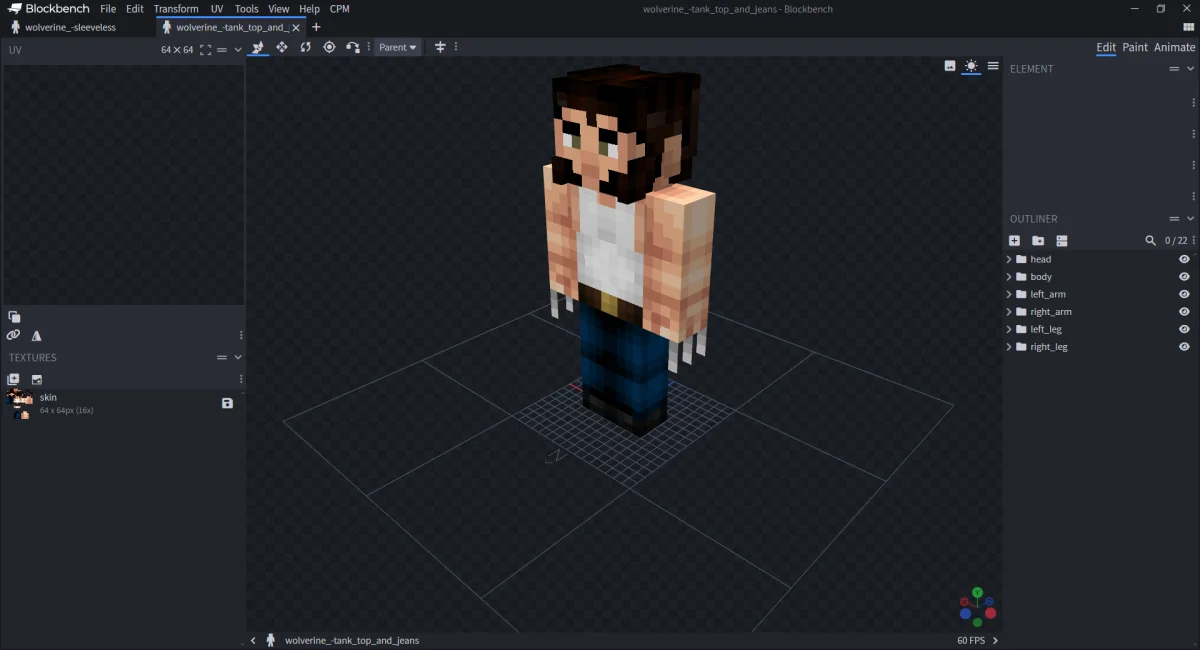
Task: Open the UV menu
Action: tap(217, 9)
